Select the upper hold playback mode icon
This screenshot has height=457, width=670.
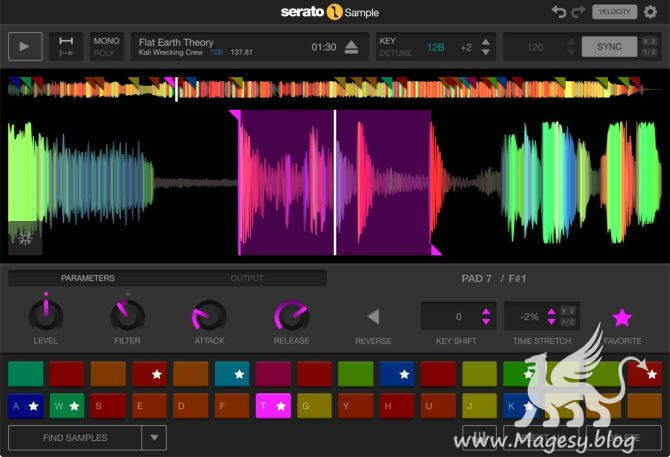pyautogui.click(x=66, y=41)
